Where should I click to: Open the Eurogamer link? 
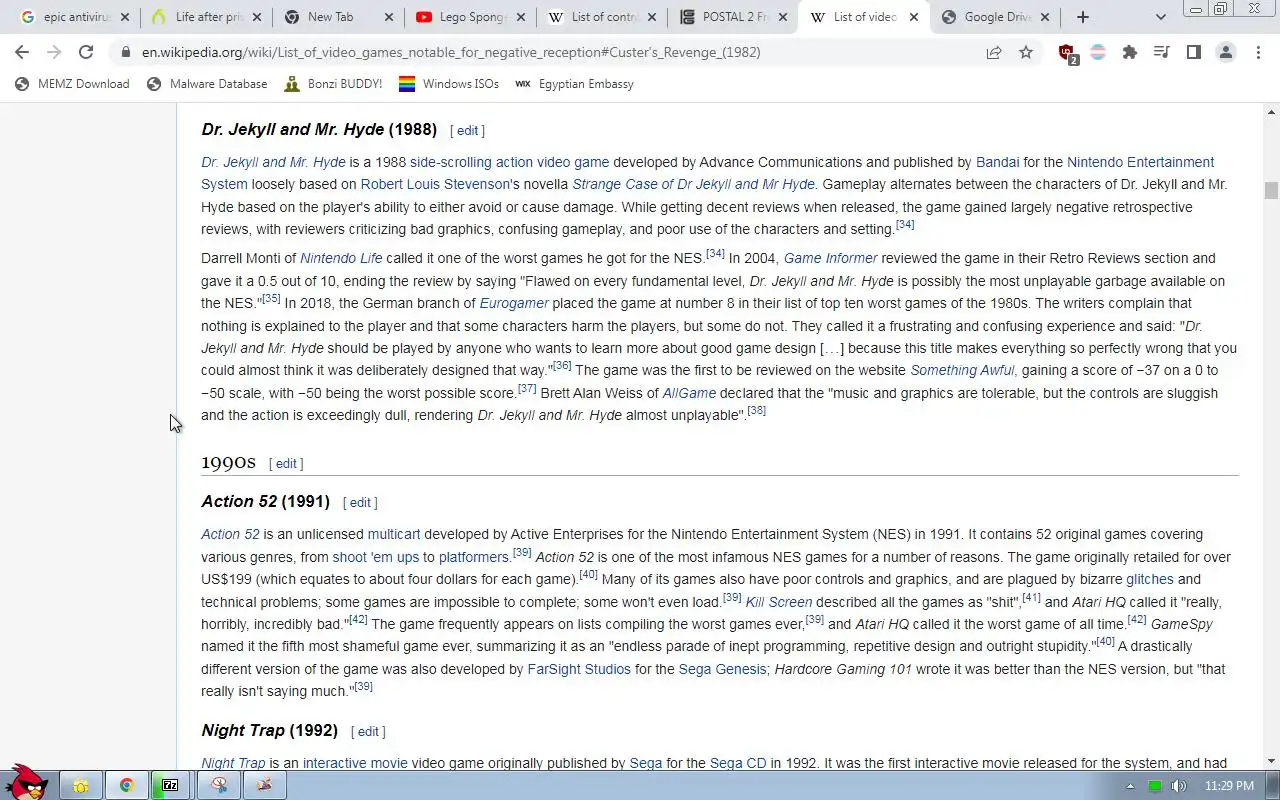click(x=514, y=303)
